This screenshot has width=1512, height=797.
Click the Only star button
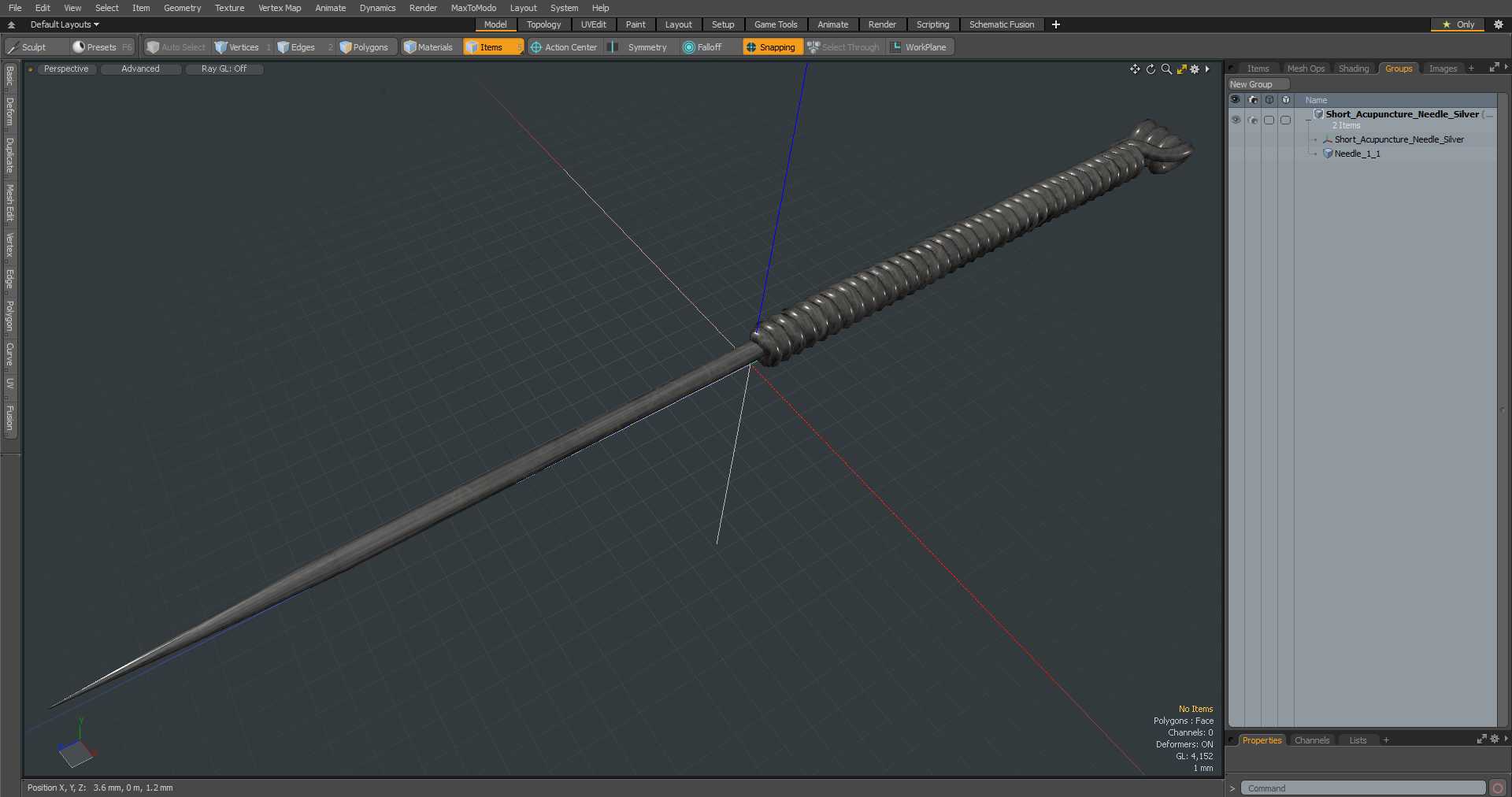coord(1458,24)
